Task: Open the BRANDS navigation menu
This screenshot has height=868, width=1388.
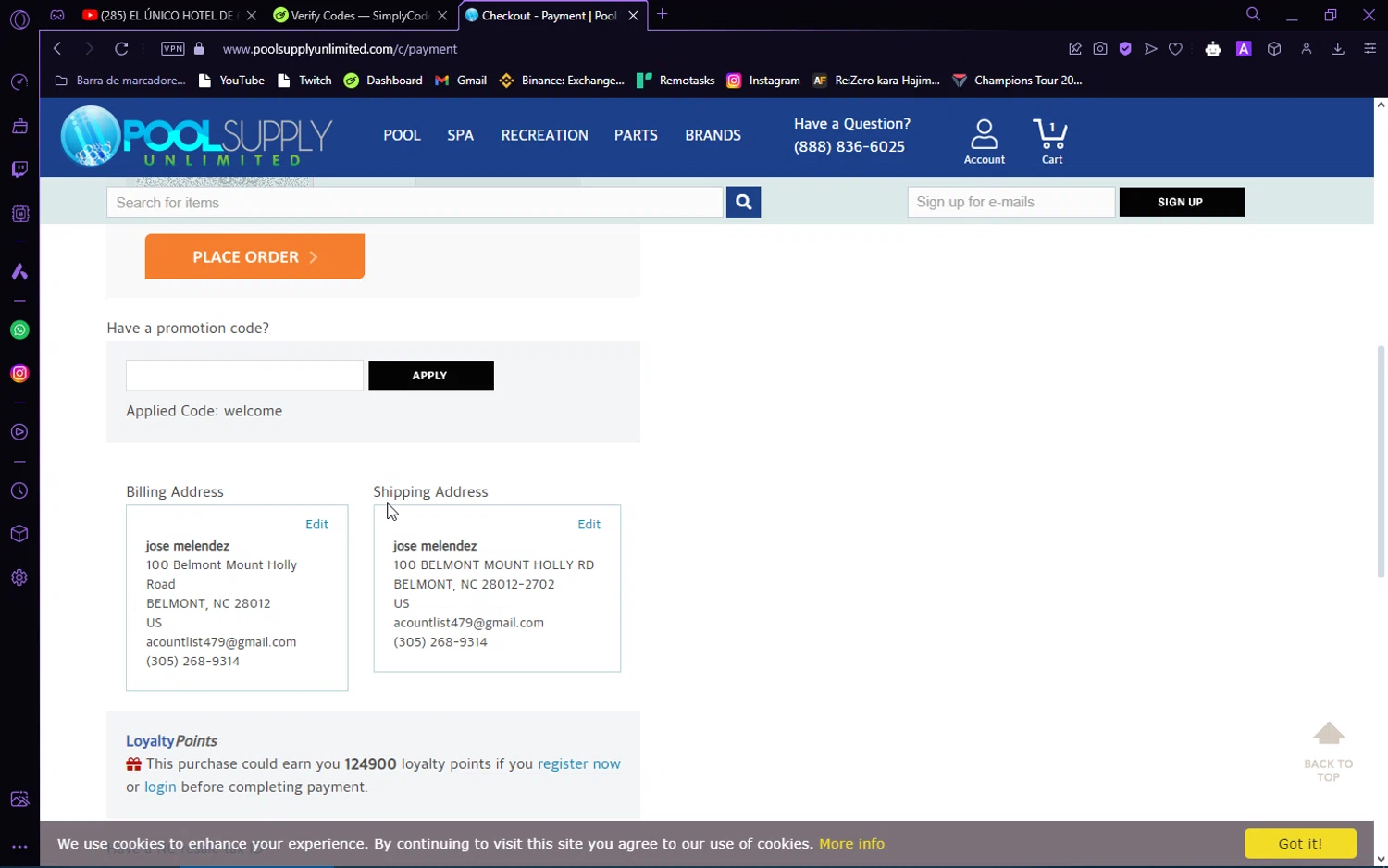Action: 713,135
